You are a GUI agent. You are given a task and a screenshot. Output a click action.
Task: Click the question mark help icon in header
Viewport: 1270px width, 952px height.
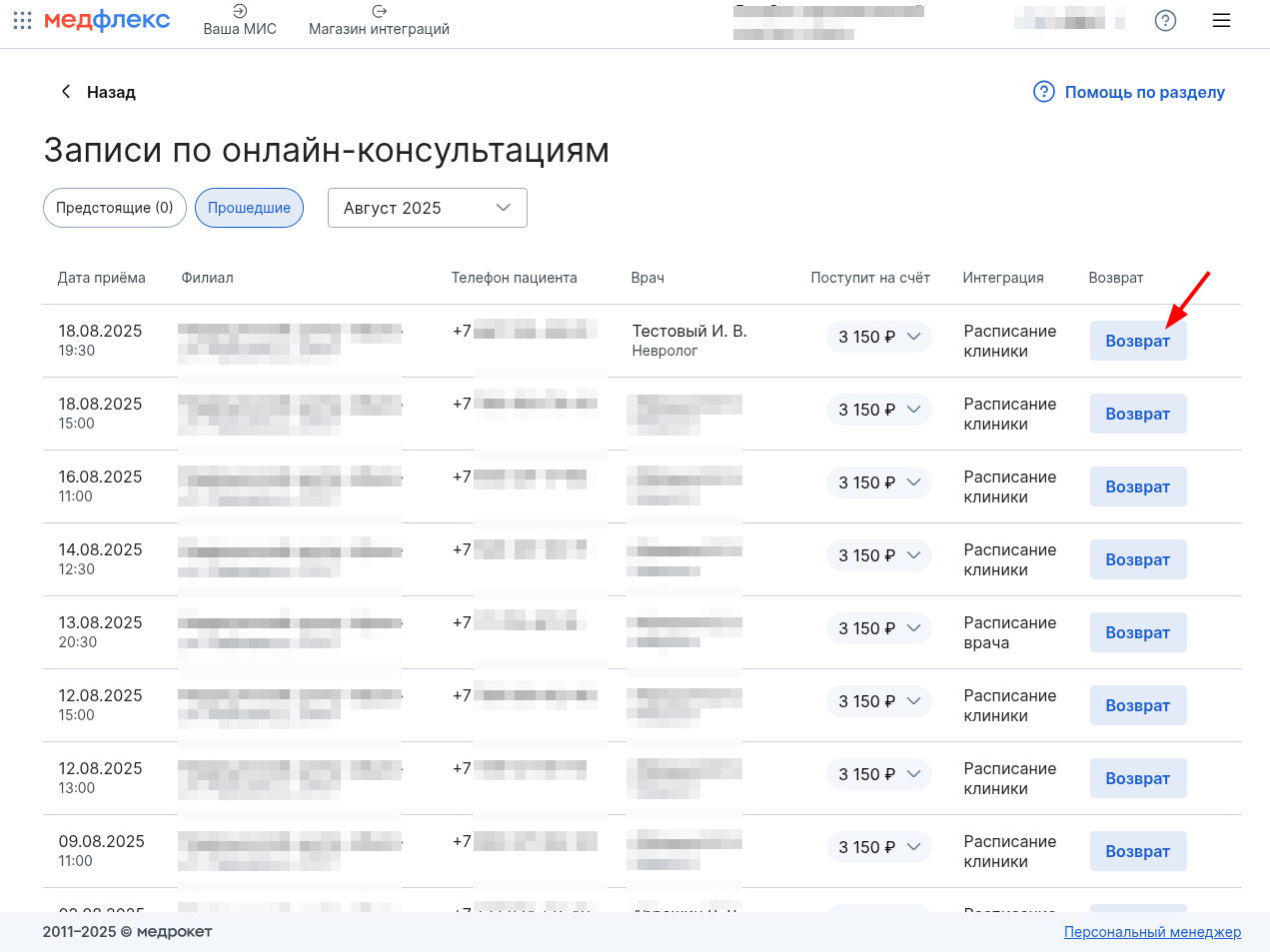(x=1165, y=20)
